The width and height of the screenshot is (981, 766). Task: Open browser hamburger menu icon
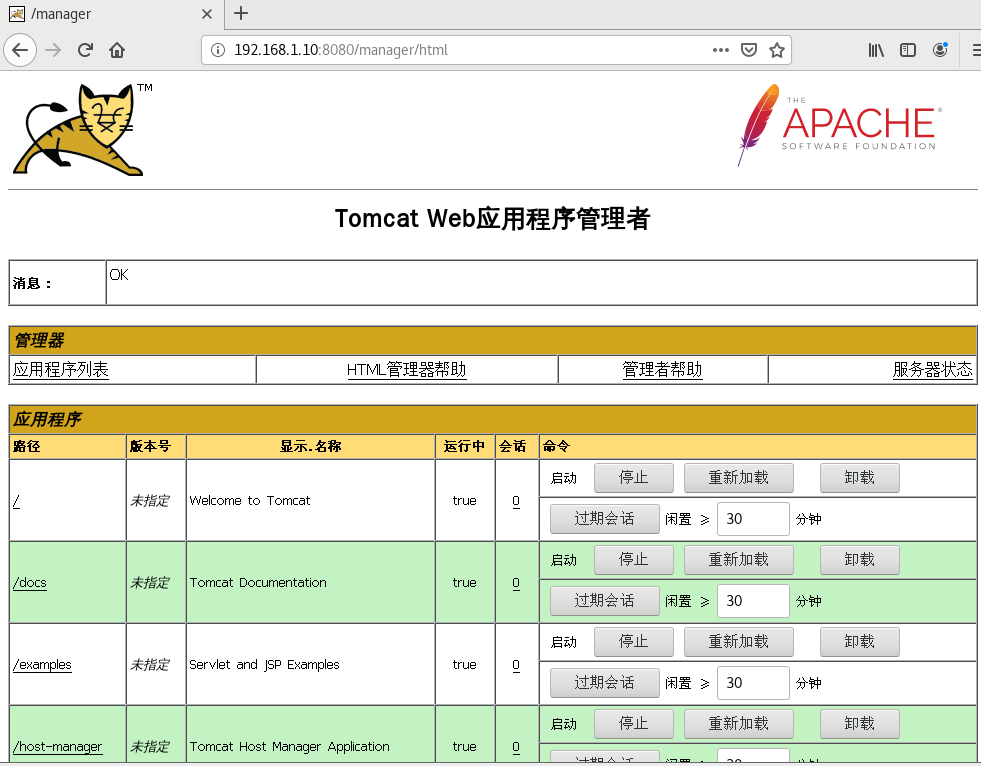click(x=975, y=50)
